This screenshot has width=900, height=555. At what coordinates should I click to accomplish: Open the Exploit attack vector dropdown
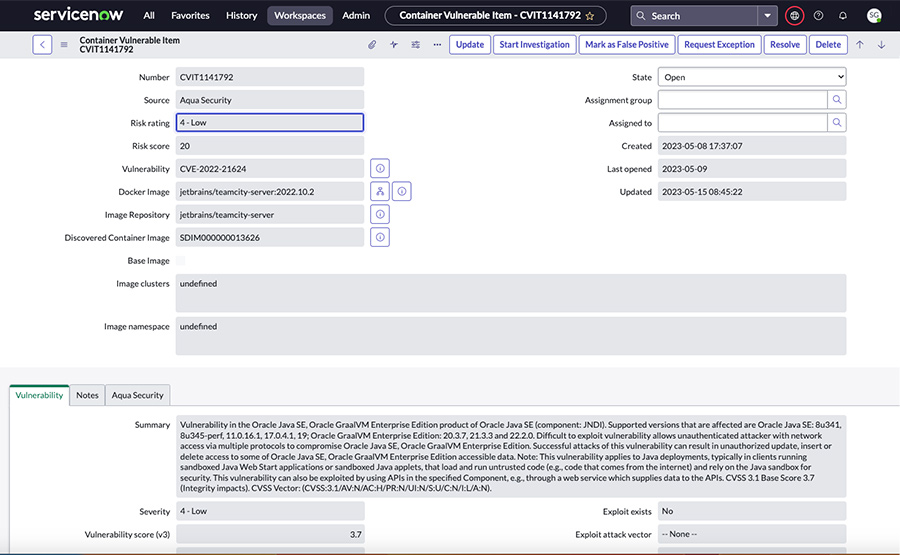click(x=751, y=535)
